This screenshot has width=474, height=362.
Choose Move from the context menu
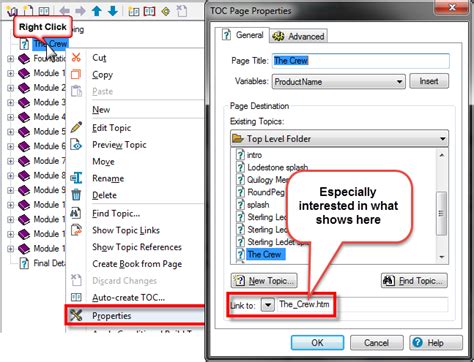(103, 161)
